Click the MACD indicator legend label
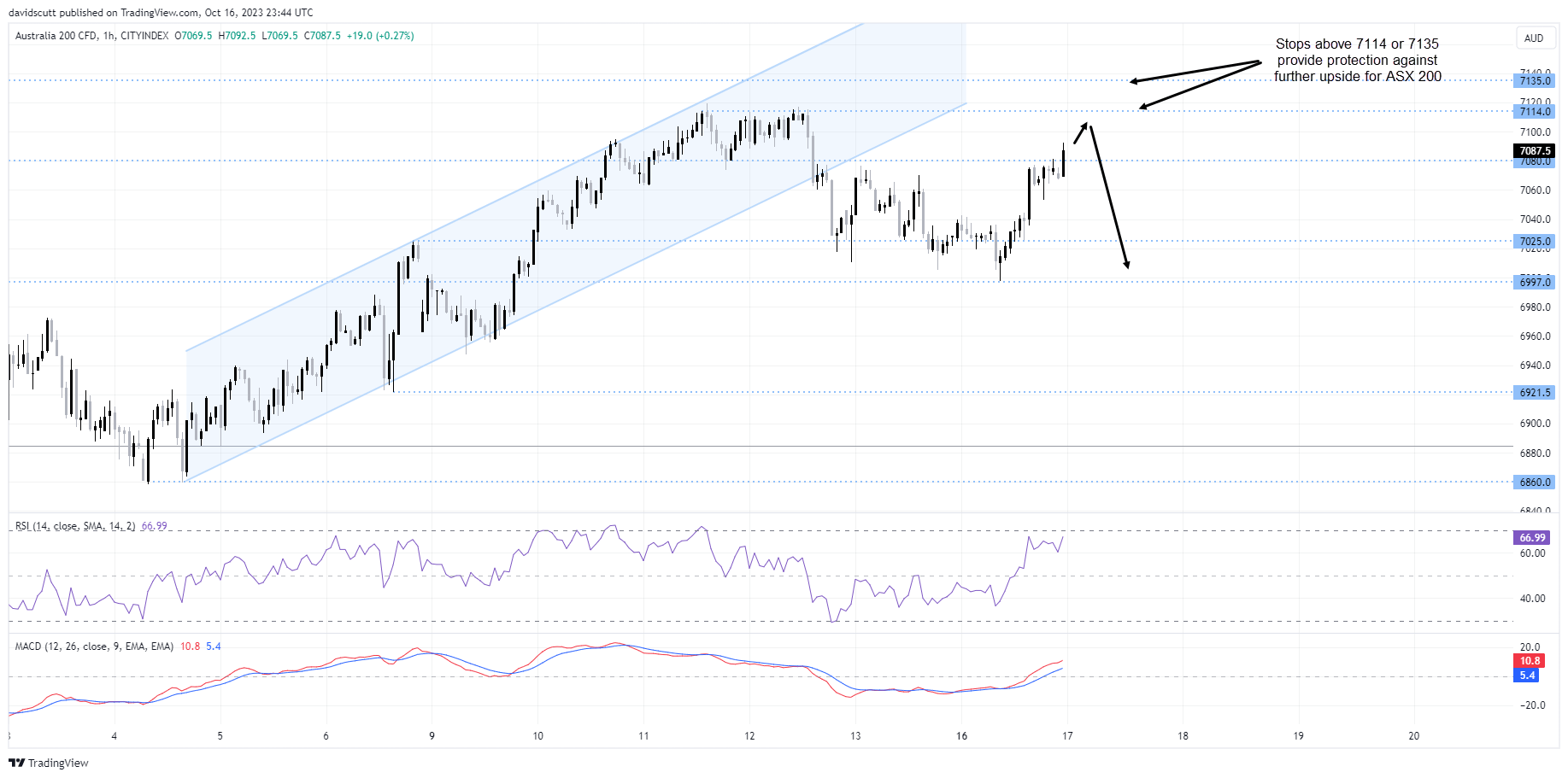This screenshot has width=1568, height=778. (94, 646)
